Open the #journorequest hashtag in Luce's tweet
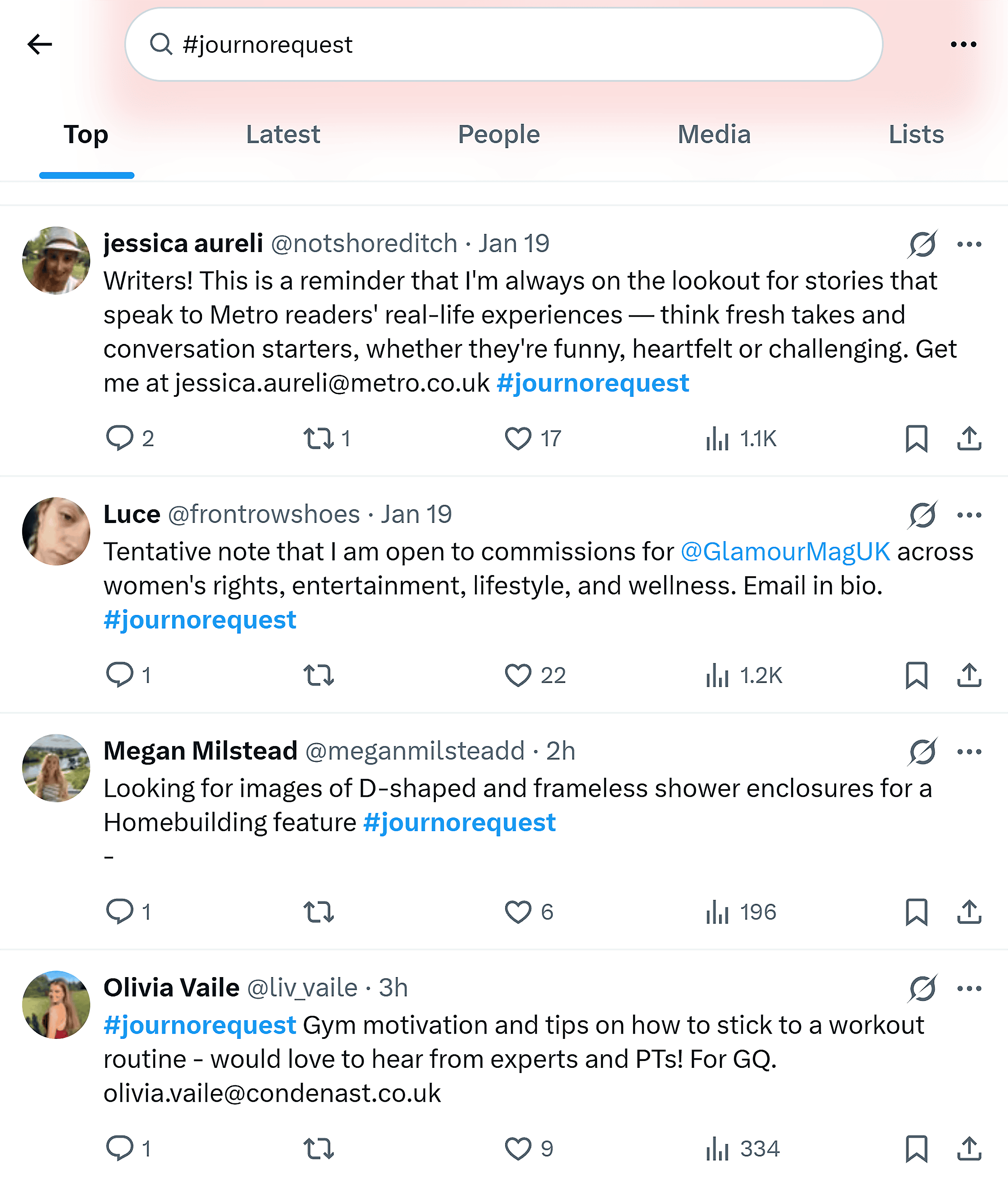Screen dimensions: 1008x1186 pyautogui.click(x=200, y=619)
